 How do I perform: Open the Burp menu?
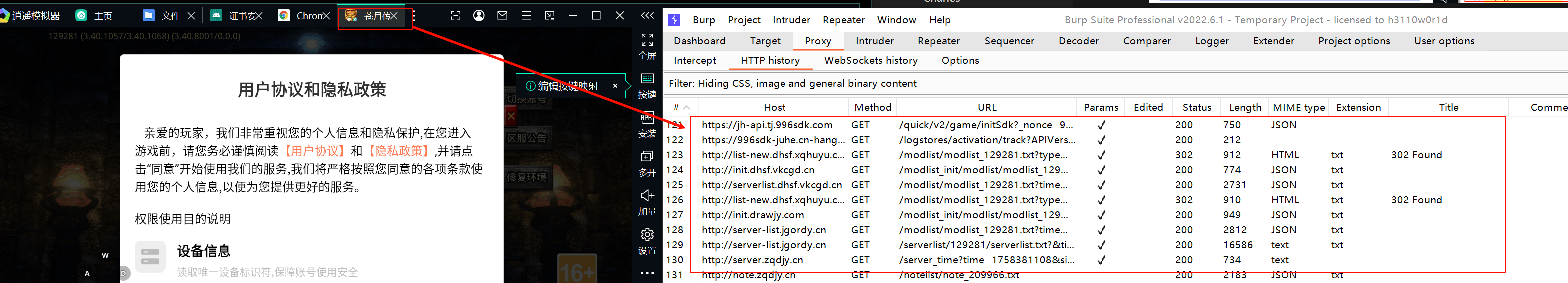point(704,20)
